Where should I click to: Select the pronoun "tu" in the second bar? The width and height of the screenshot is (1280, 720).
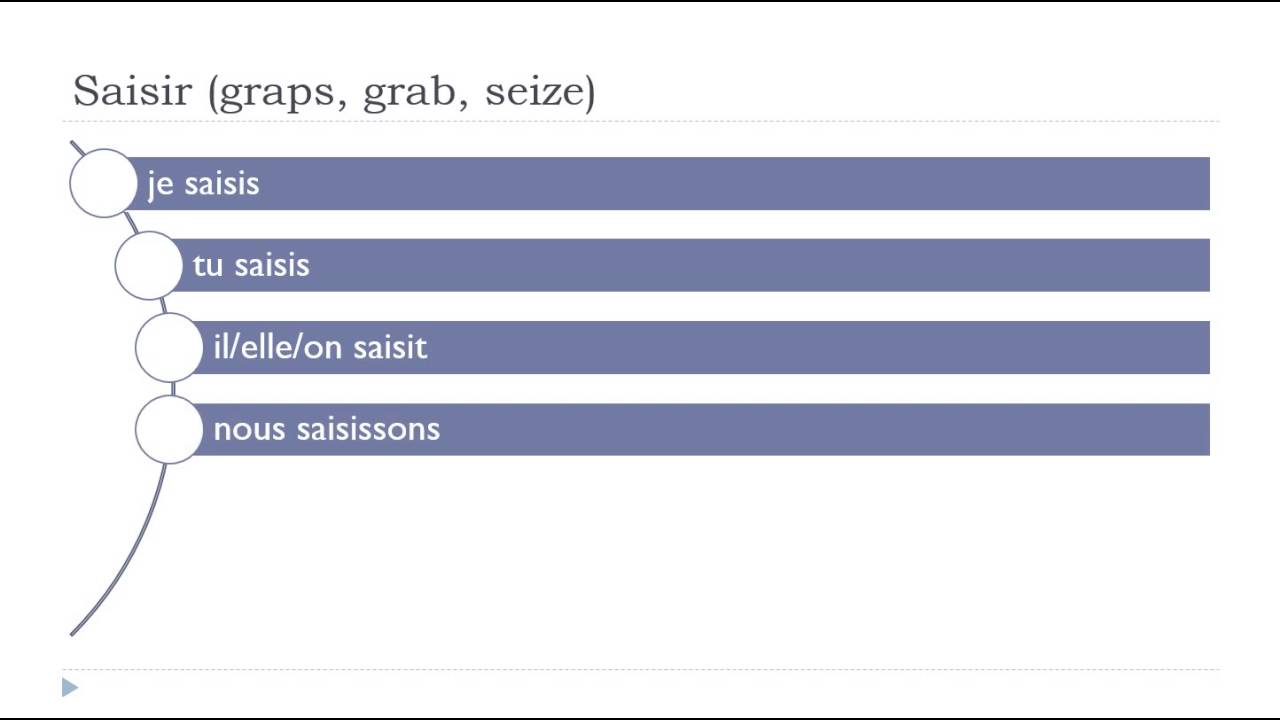(207, 266)
